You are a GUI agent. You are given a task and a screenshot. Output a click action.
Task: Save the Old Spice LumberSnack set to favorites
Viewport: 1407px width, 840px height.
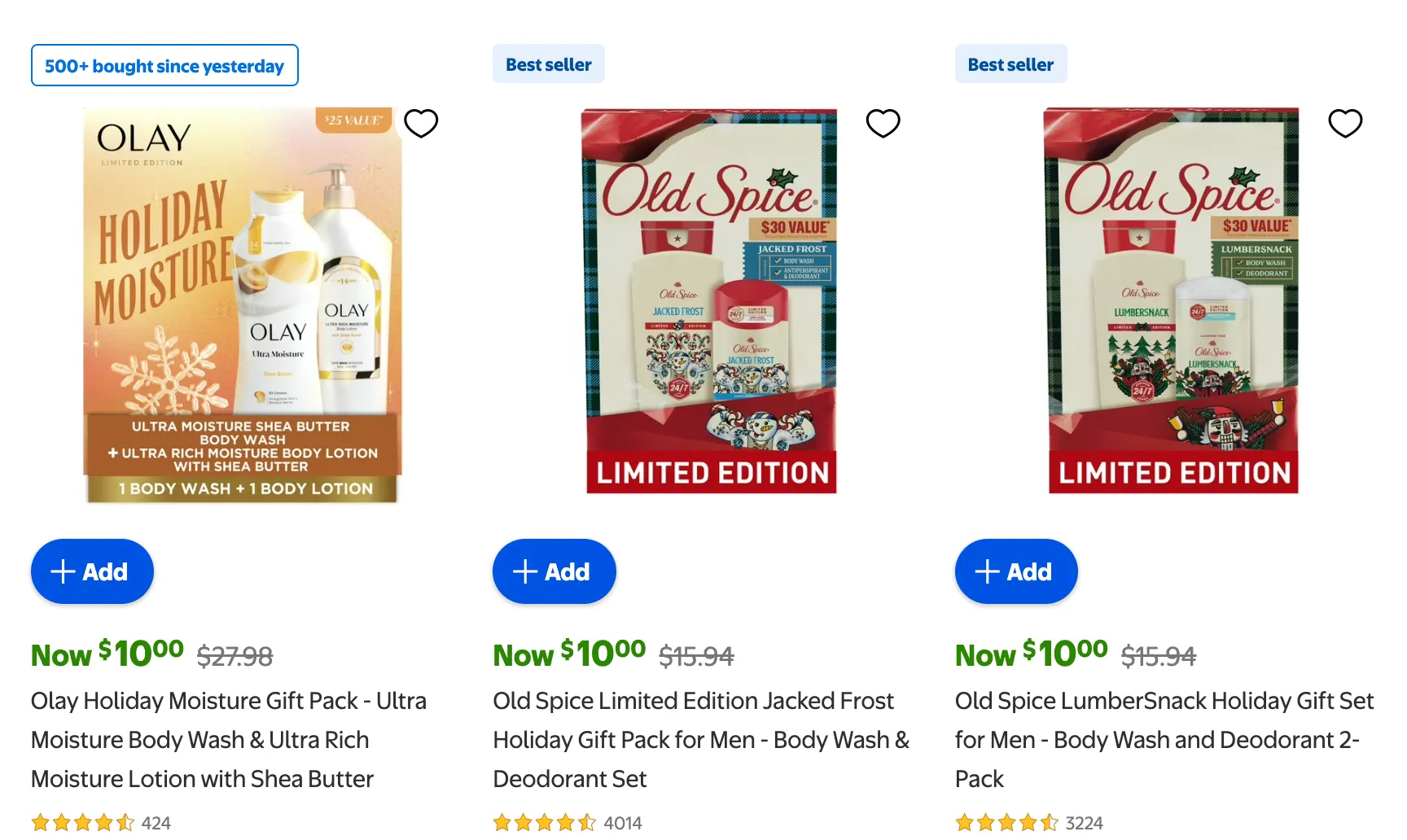1344,124
